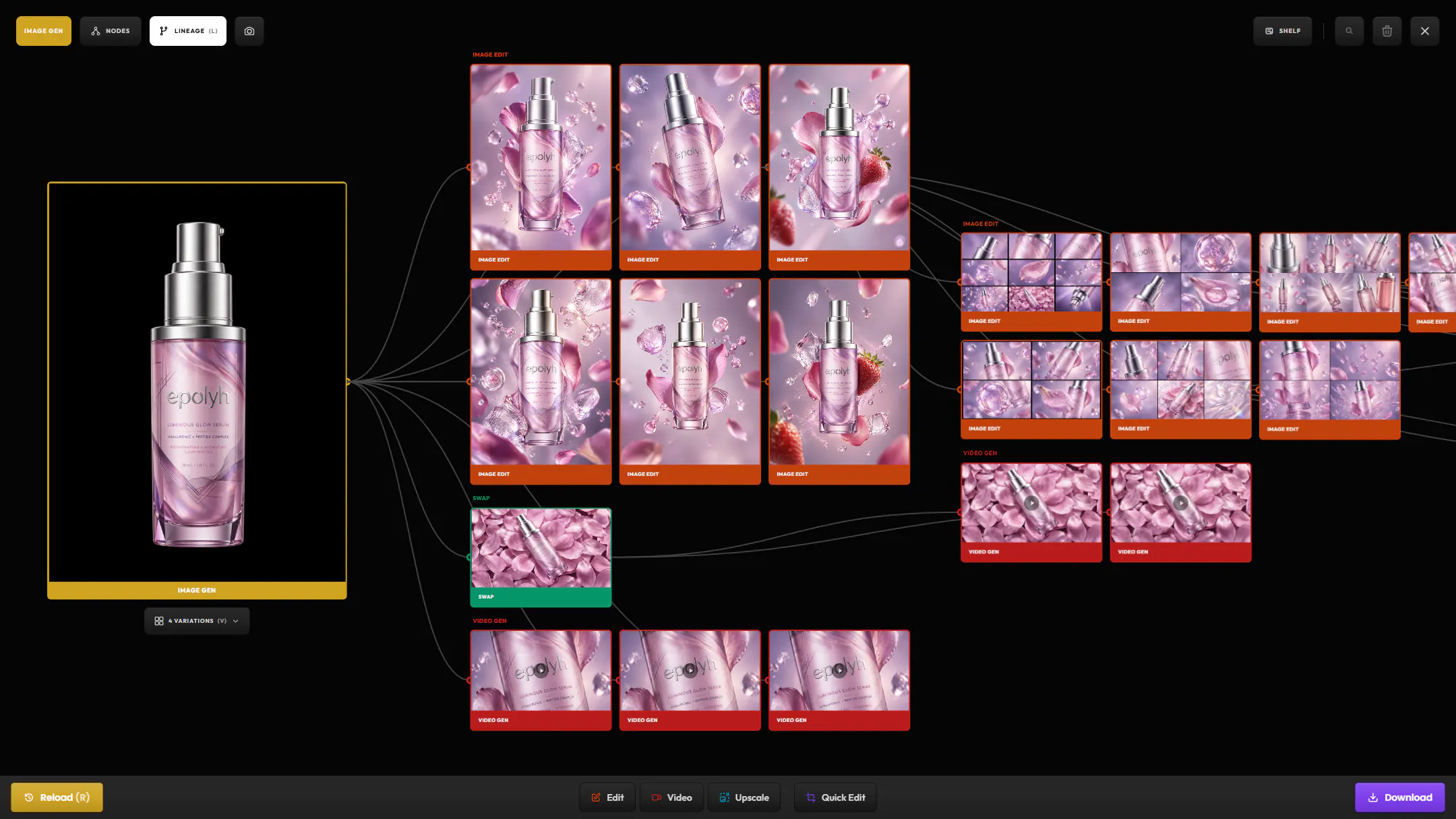The image size is (1456, 819).
Task: Click the Upscale button
Action: tap(744, 797)
